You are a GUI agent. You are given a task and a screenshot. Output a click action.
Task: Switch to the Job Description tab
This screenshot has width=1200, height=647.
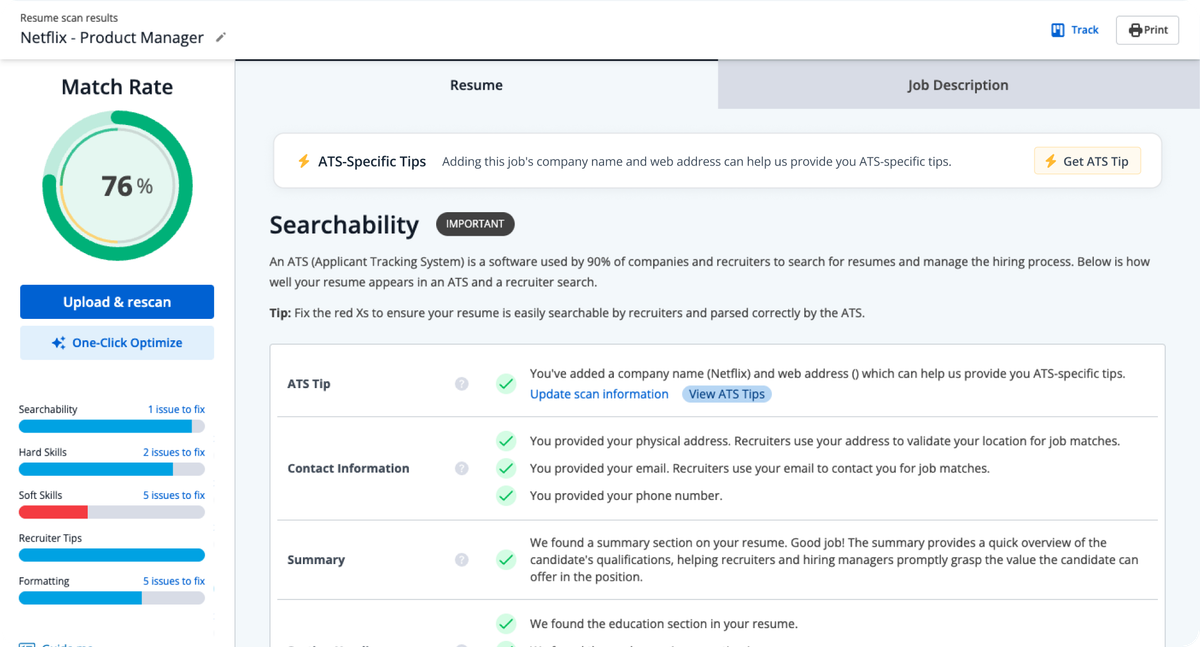(x=957, y=85)
